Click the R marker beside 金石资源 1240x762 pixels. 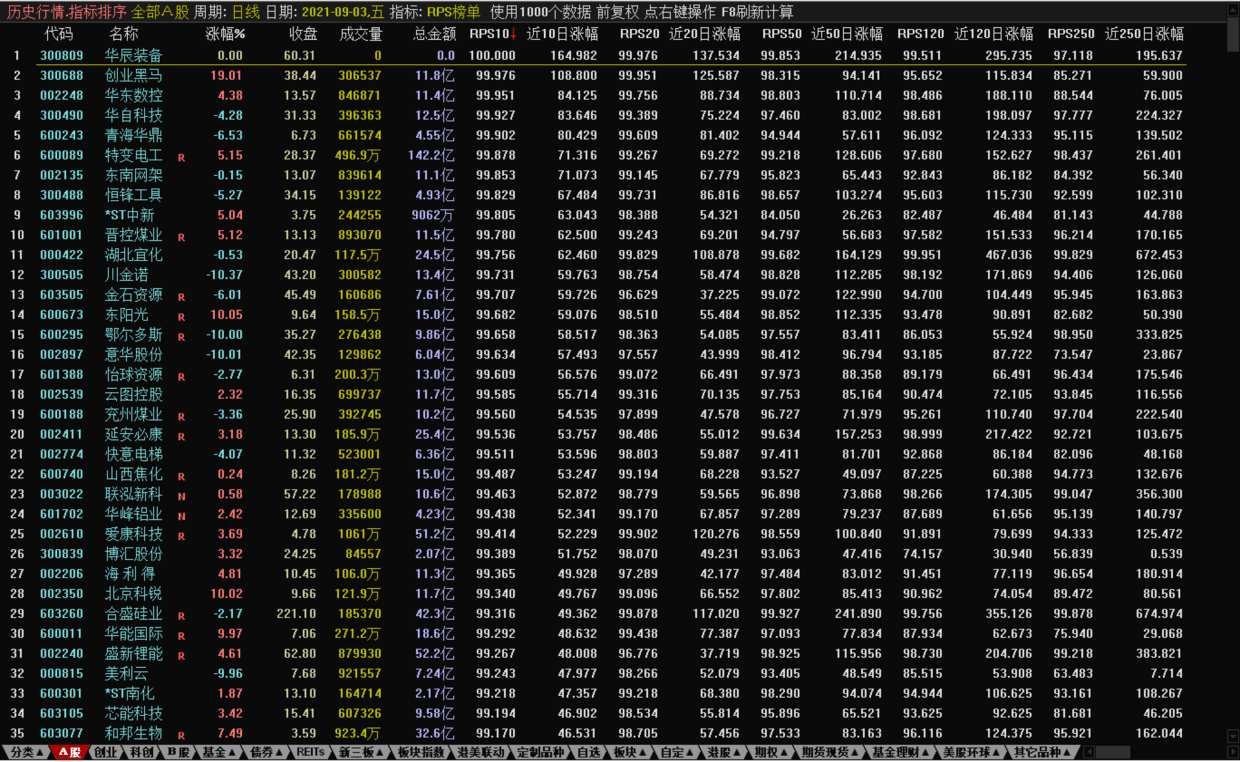coord(182,298)
